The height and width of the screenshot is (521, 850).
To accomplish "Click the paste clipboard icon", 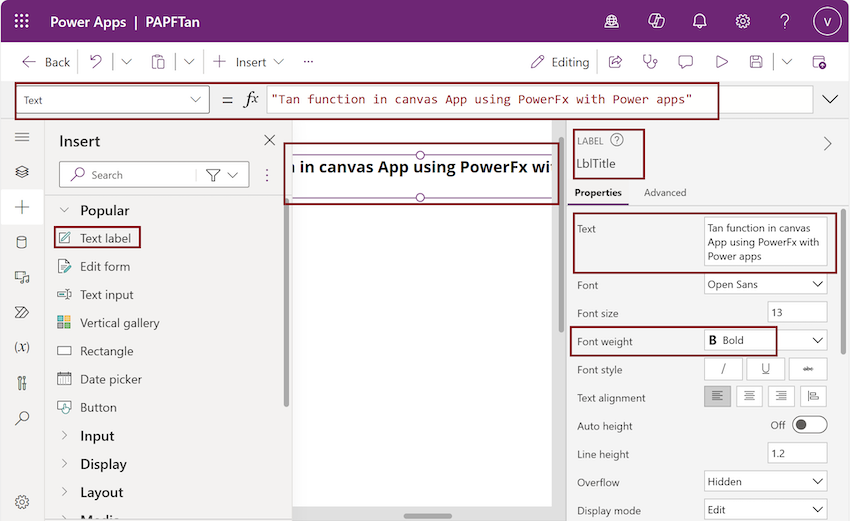I will pos(158,62).
